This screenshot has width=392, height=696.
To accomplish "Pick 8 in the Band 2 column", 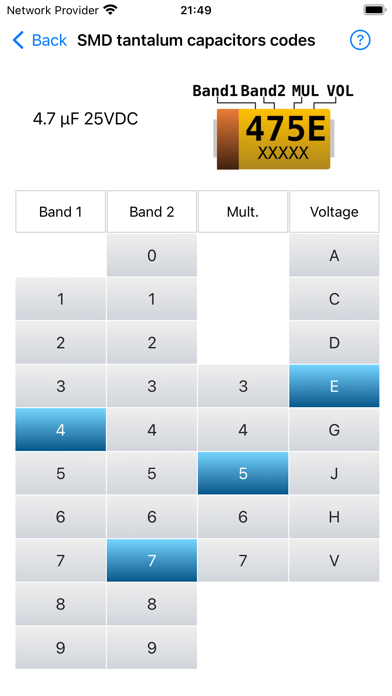I will coord(152,604).
